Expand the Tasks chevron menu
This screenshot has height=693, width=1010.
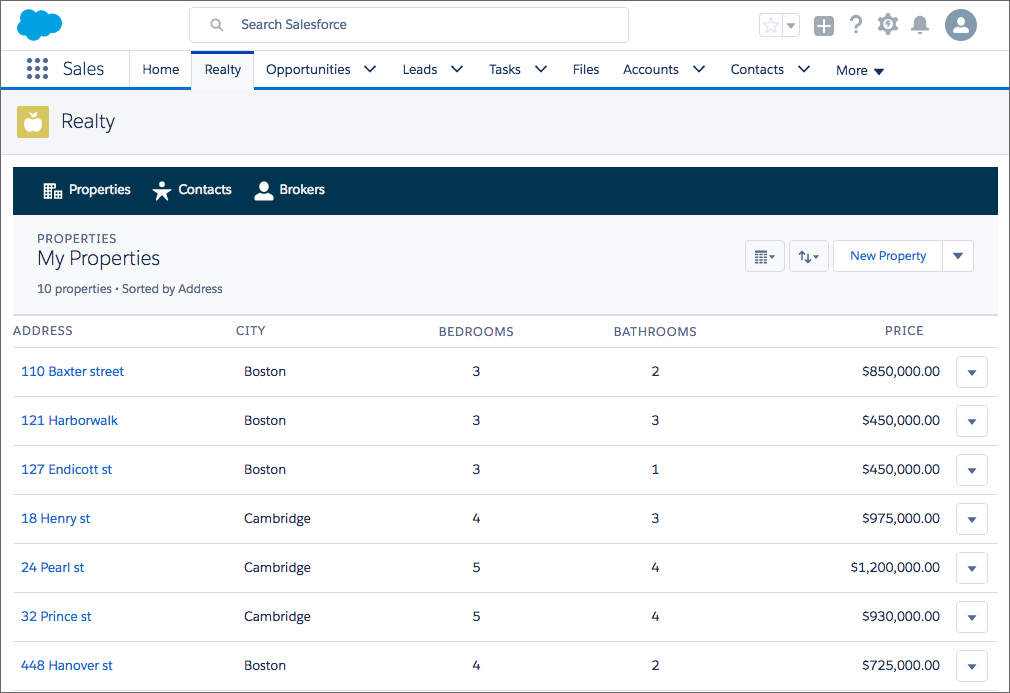pos(541,69)
